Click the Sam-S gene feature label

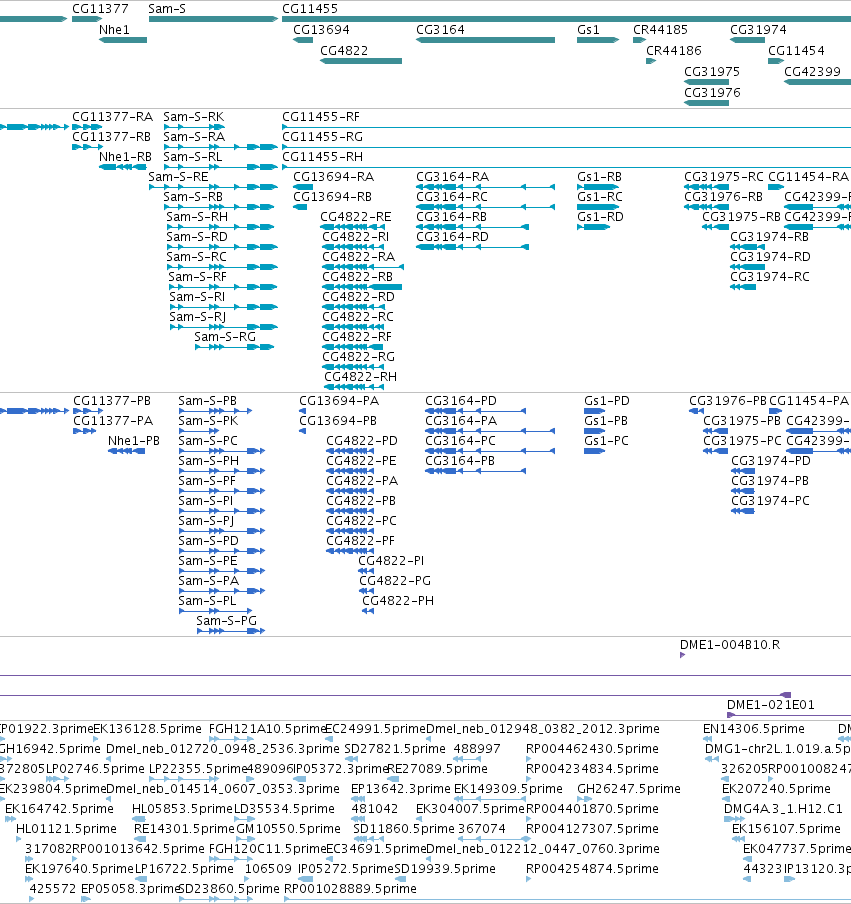tap(167, 9)
